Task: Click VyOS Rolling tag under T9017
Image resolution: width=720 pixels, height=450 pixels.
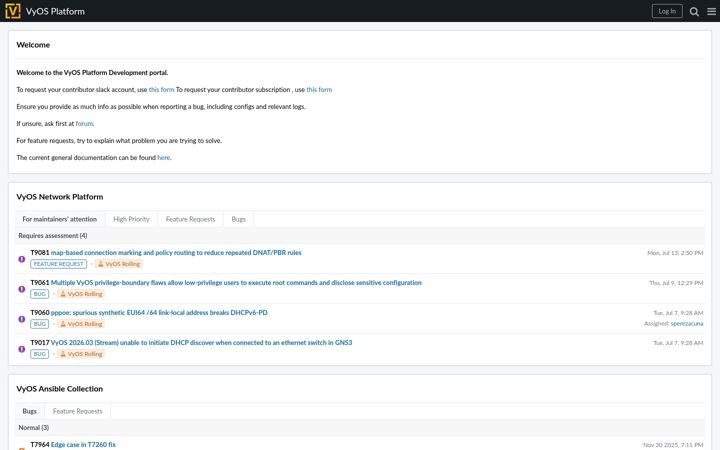Action: [81, 354]
